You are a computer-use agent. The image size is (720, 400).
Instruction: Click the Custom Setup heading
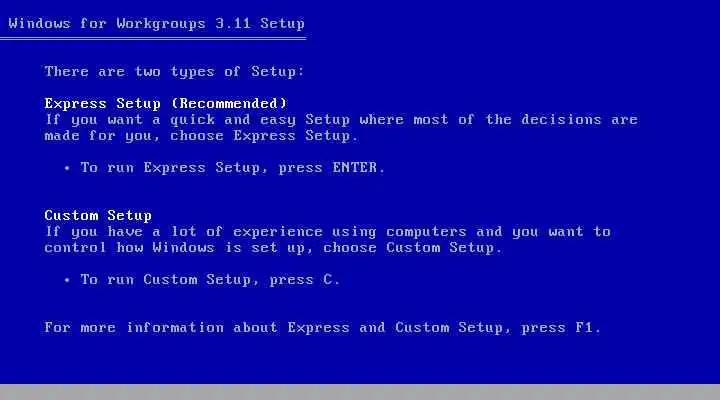98,215
